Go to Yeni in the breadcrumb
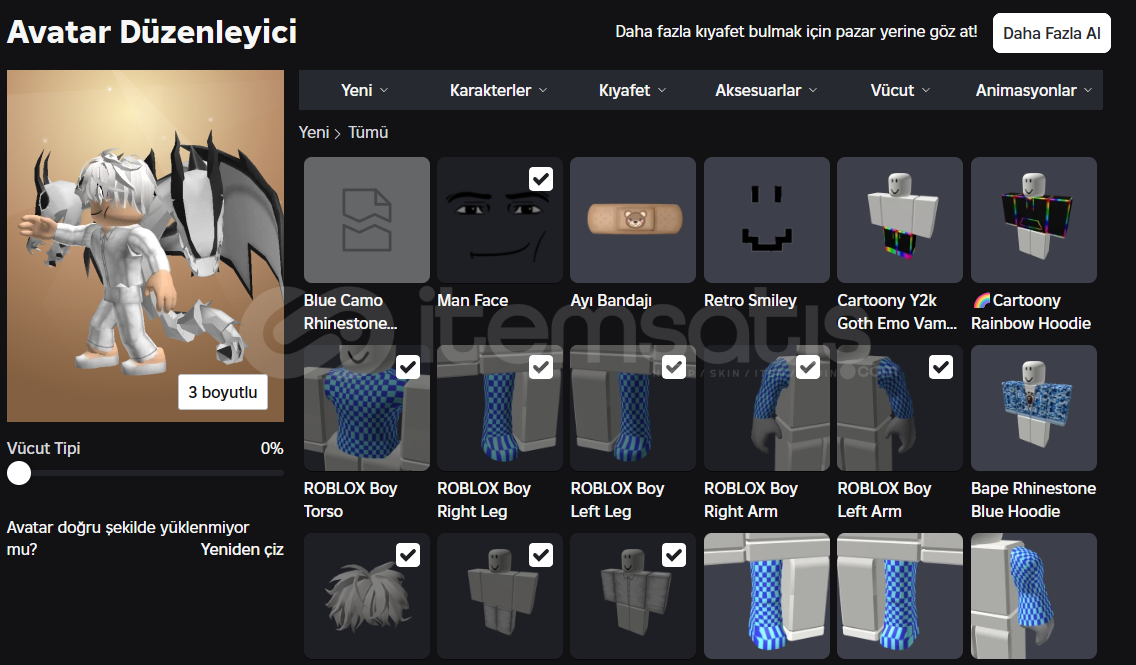1136x665 pixels. 314,133
